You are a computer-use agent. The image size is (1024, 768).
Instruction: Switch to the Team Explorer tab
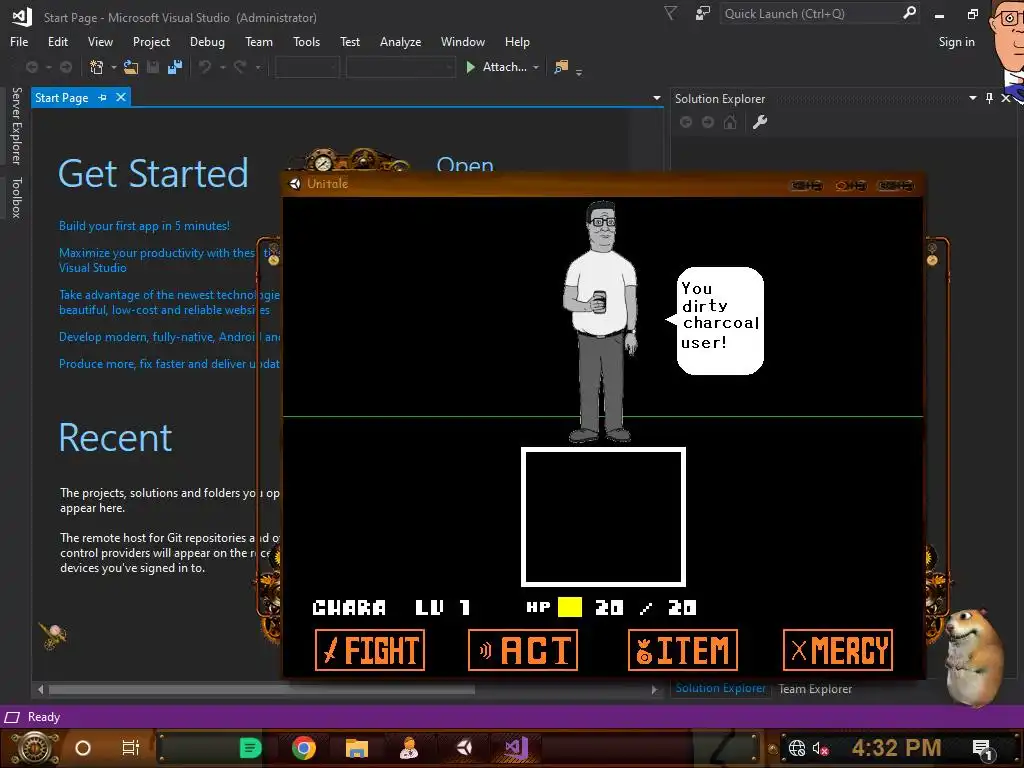(x=815, y=689)
